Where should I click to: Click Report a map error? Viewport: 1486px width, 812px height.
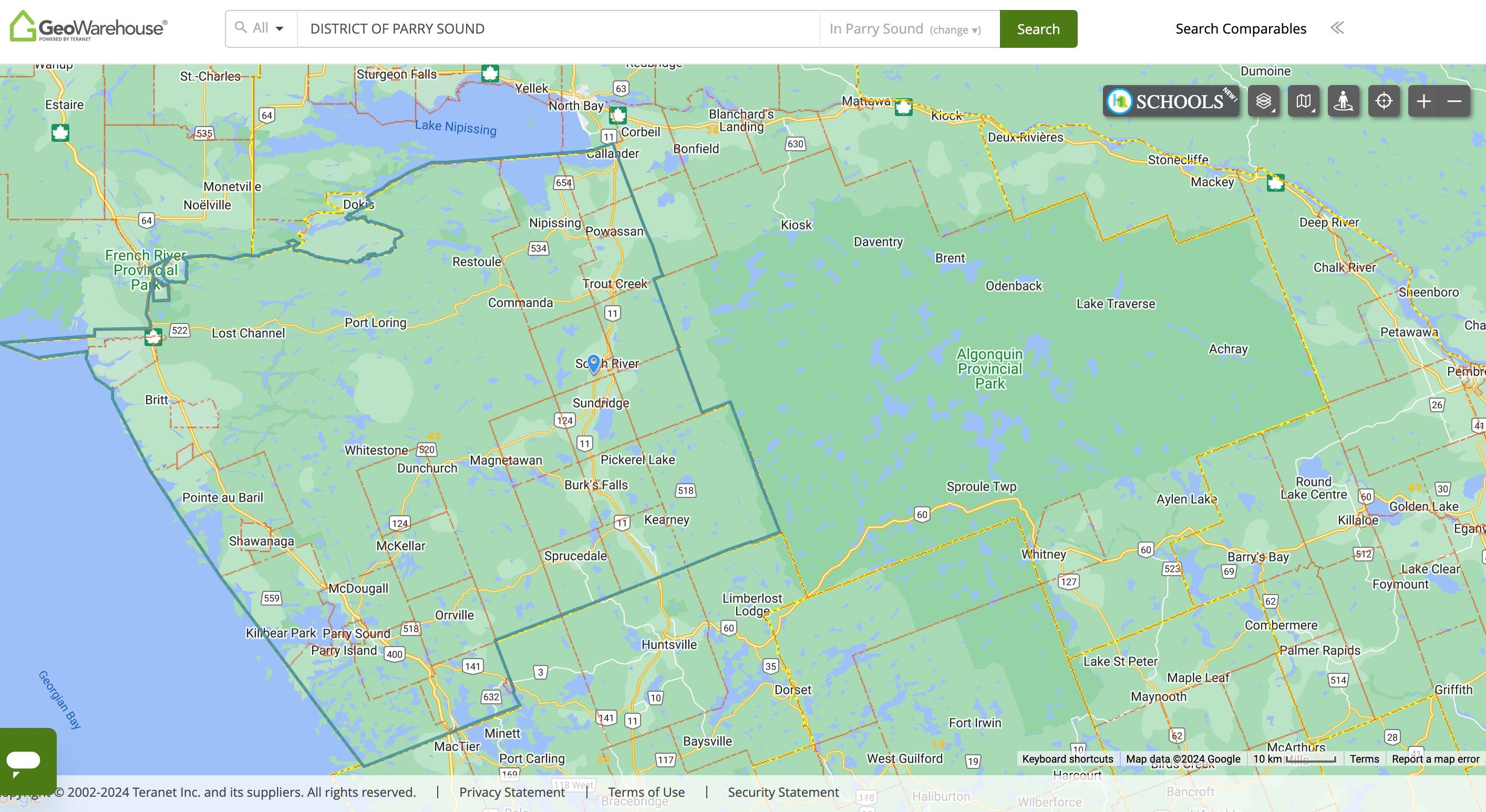[1435, 759]
